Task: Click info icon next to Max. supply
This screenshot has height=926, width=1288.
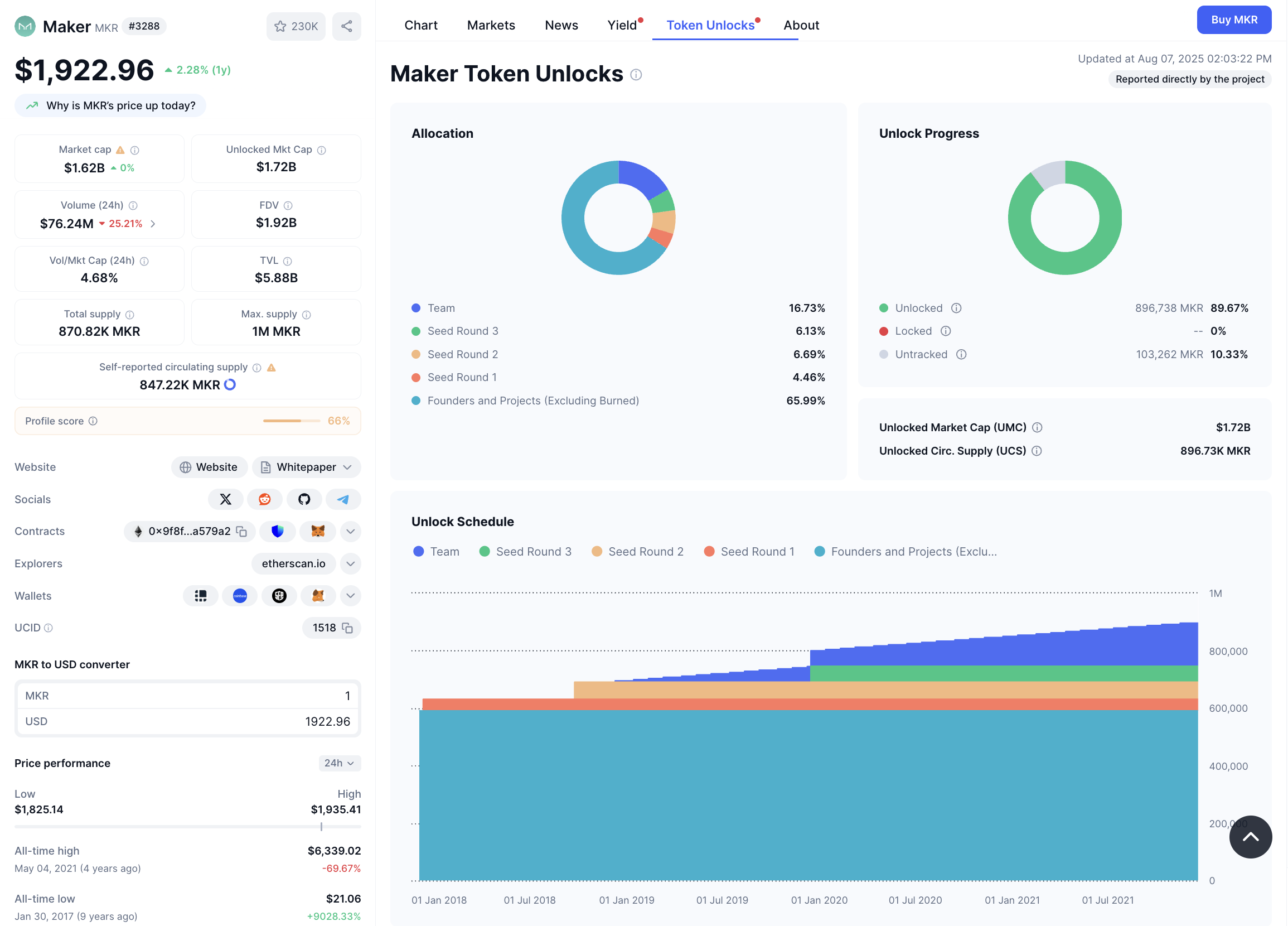Action: pyautogui.click(x=307, y=315)
